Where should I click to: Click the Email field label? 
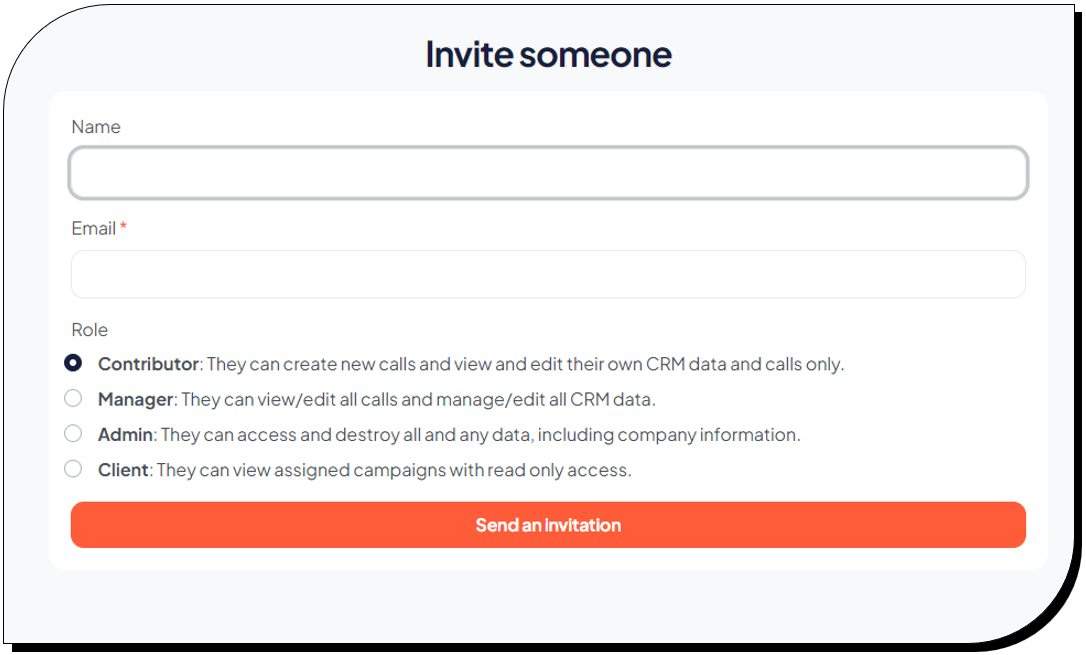(93, 229)
